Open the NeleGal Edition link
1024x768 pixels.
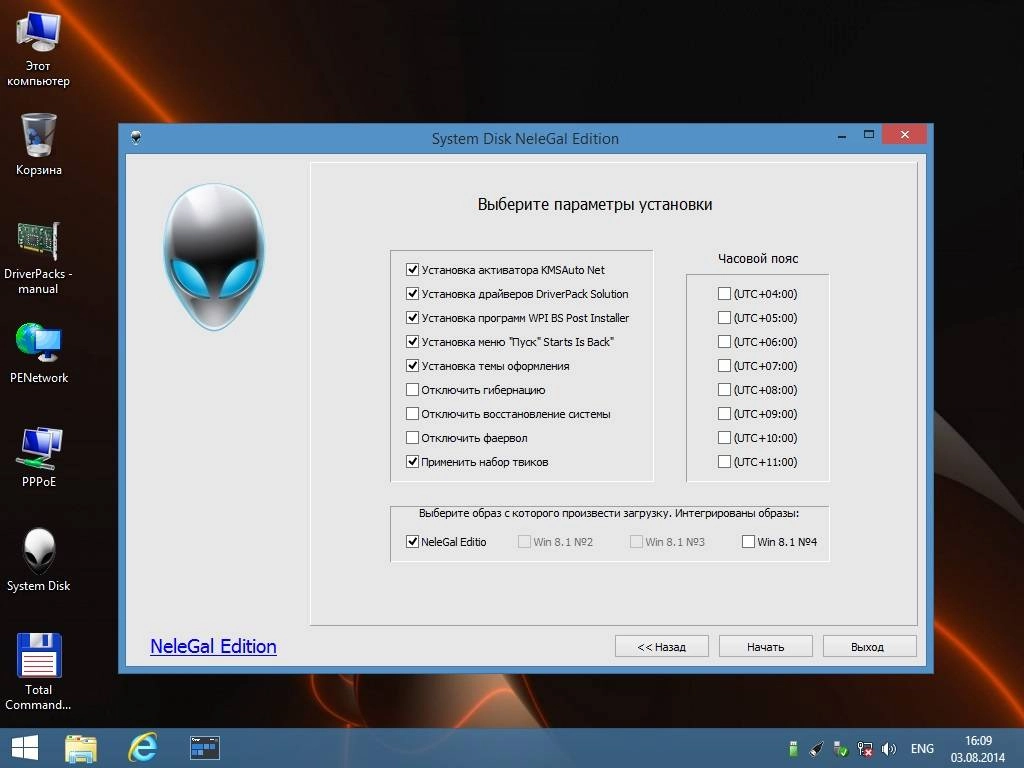[214, 646]
